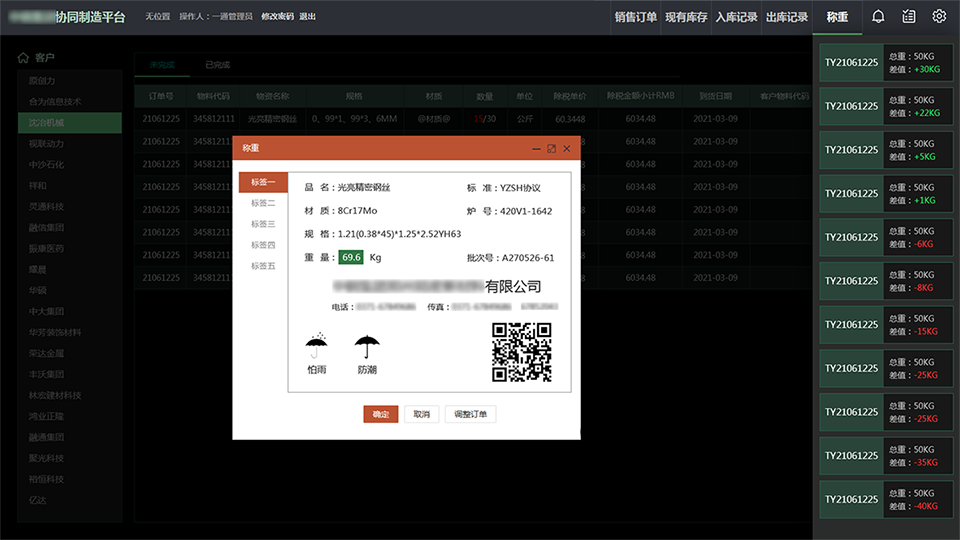Click the 修改密码 link

click(x=277, y=17)
